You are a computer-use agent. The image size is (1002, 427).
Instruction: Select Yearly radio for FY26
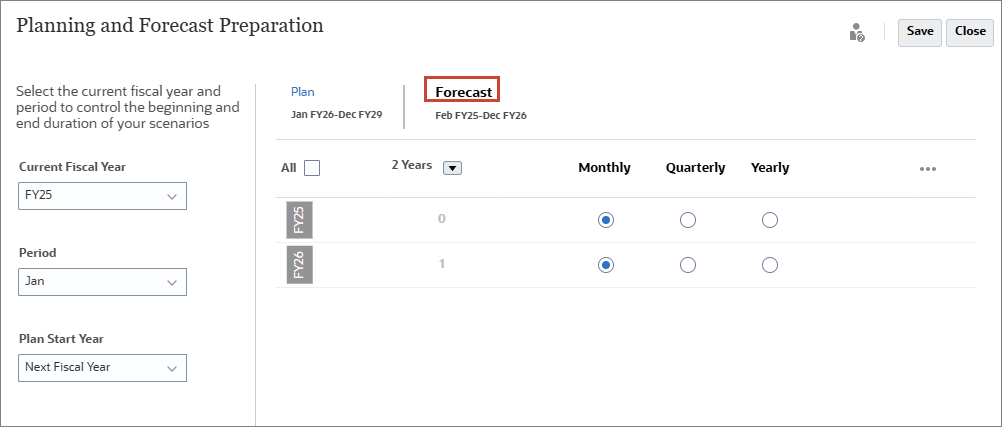(770, 265)
